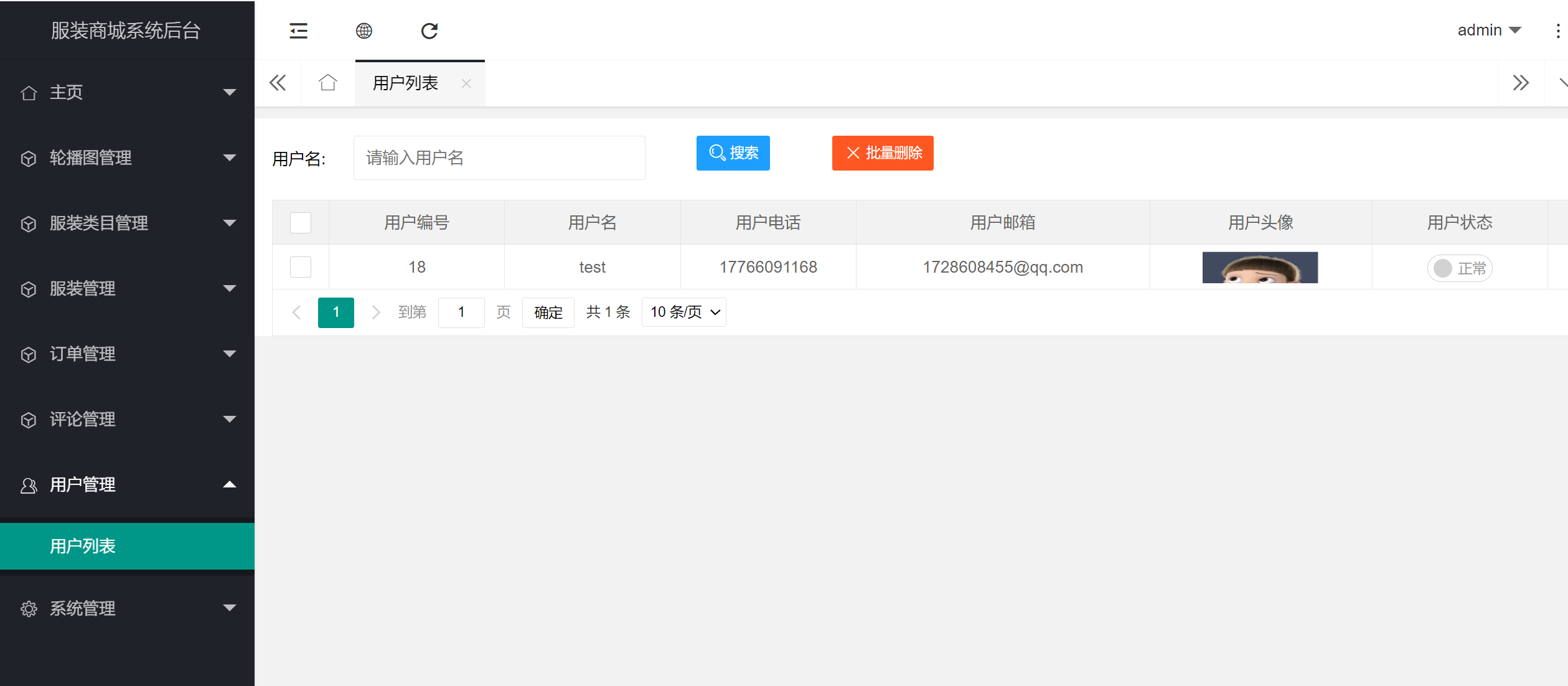Collapse the sidebar with menu-fold icon
1568x686 pixels.
pos(298,31)
